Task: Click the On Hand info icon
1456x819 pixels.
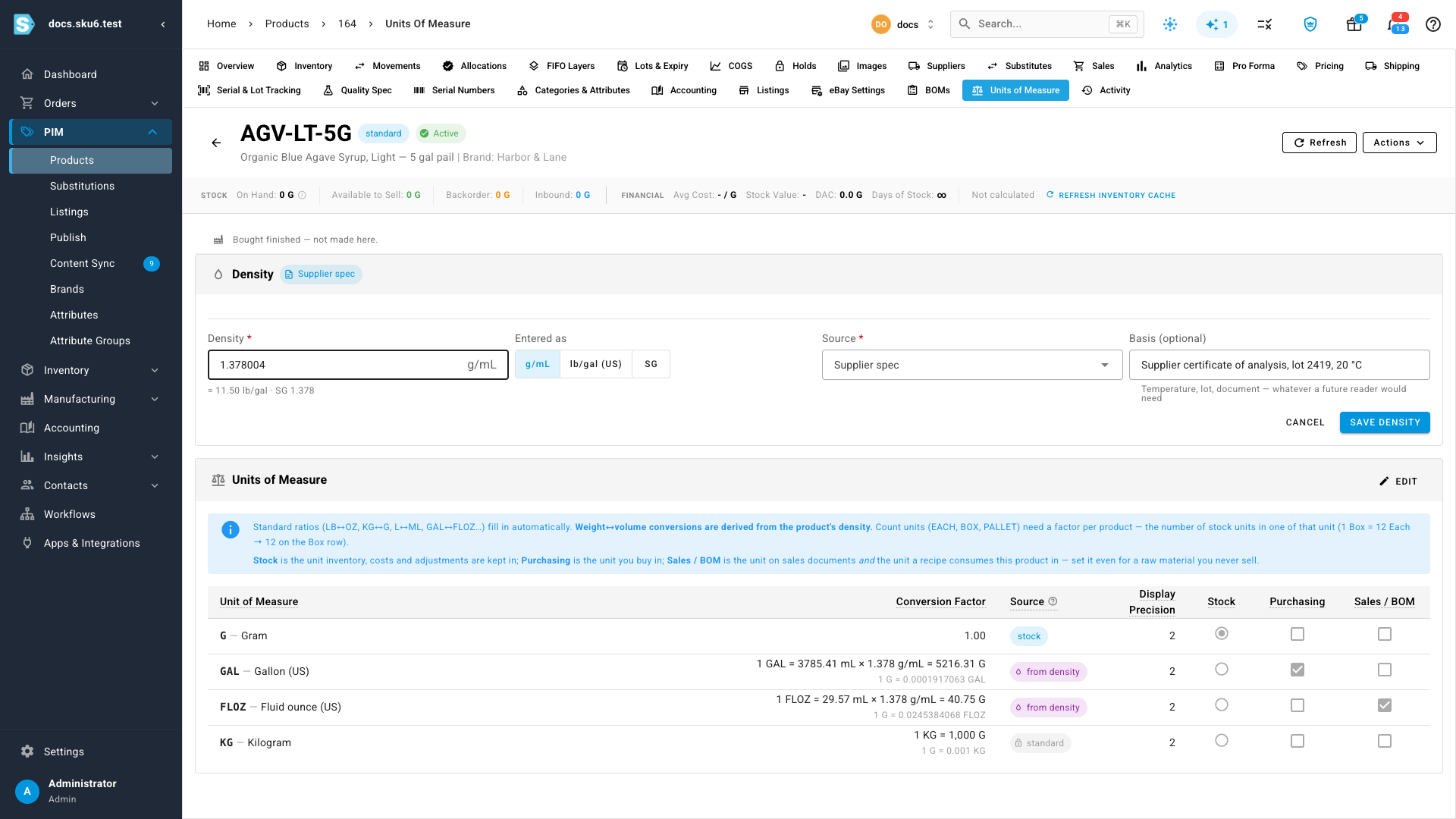Action: point(302,195)
